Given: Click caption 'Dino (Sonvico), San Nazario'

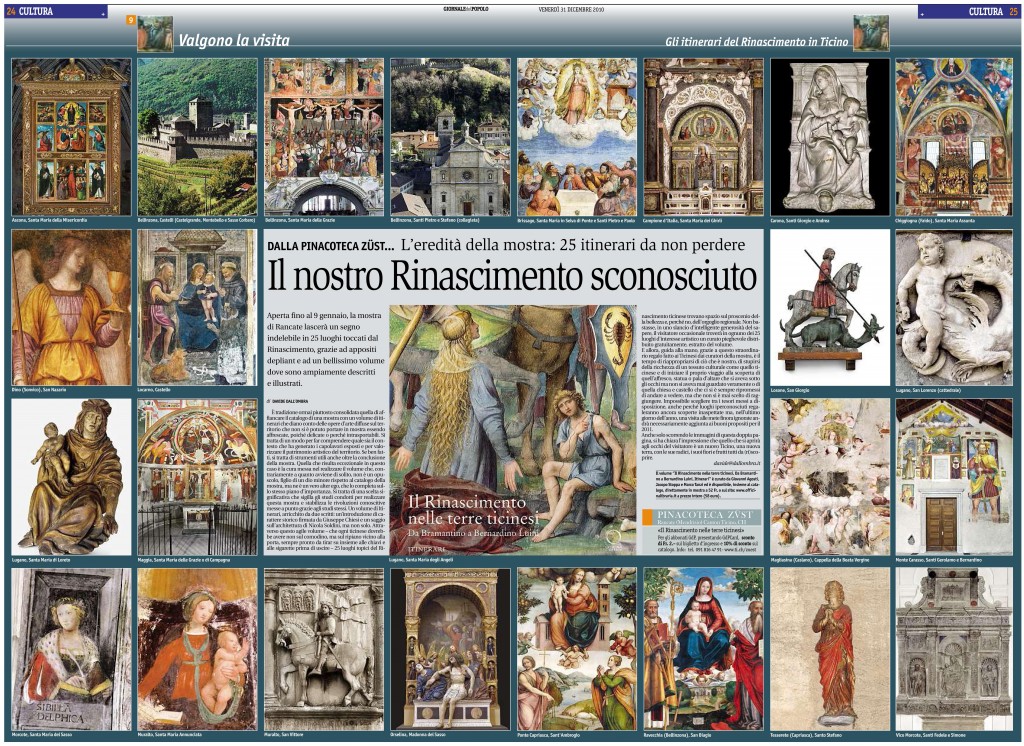Looking at the screenshot, I should [x=39, y=390].
